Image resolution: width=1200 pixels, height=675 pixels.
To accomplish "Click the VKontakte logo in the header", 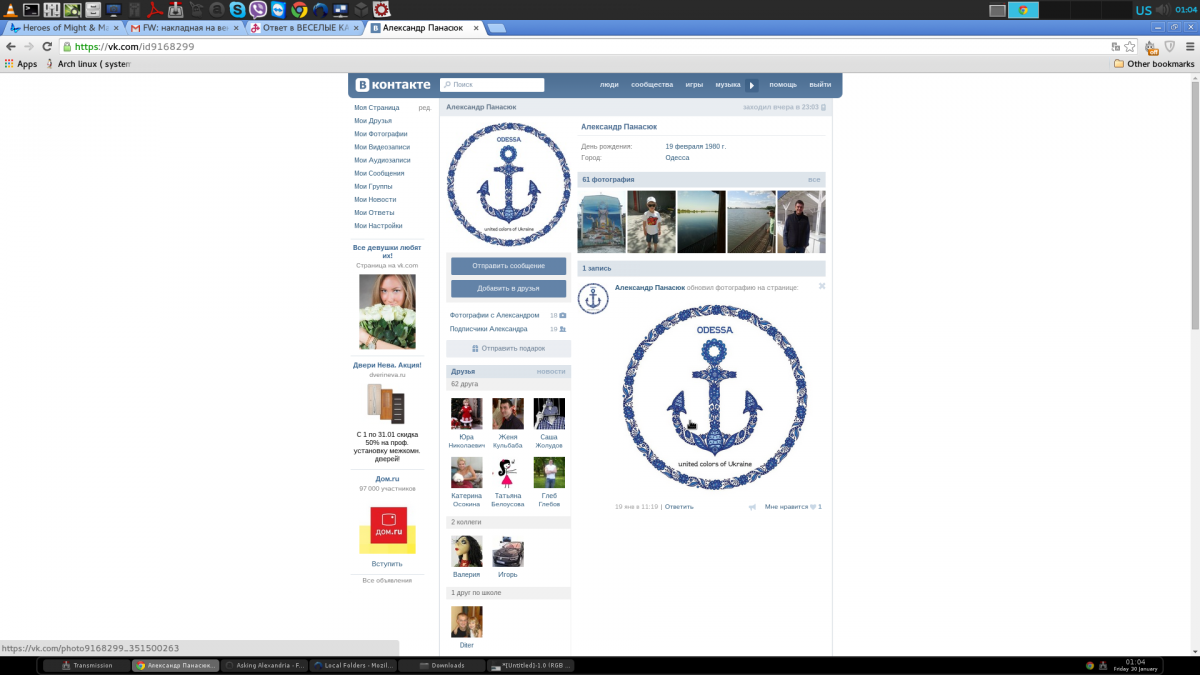I will tap(389, 85).
